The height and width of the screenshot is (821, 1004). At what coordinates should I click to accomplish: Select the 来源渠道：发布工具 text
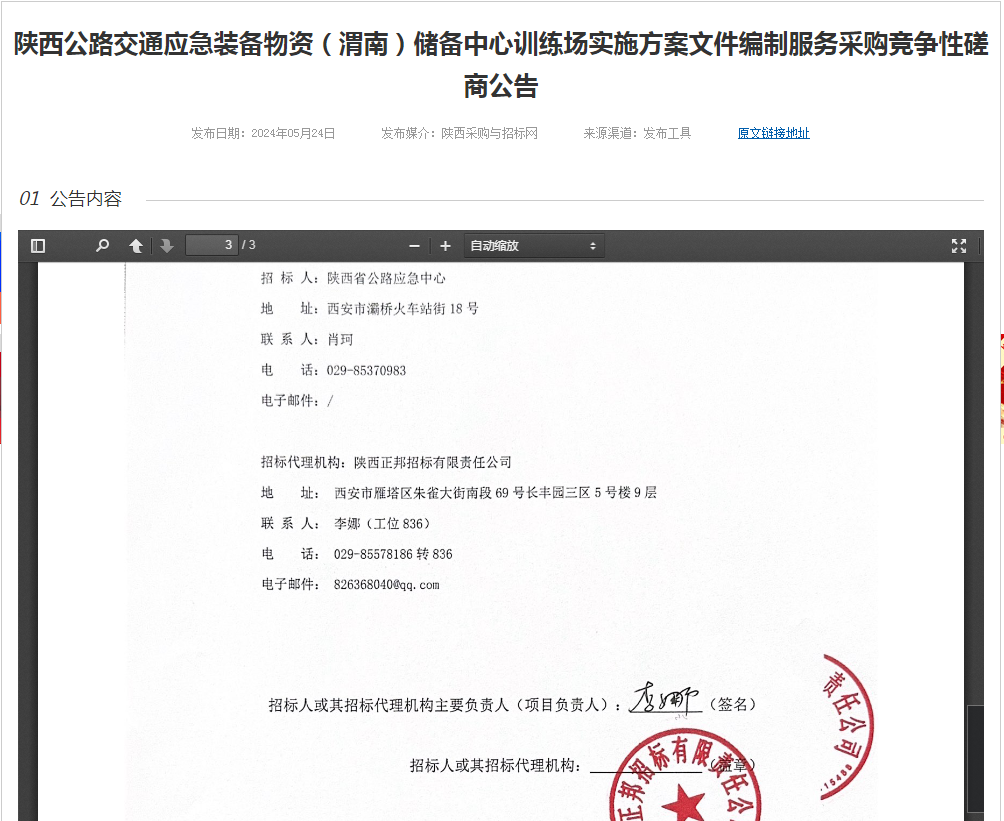(x=637, y=133)
